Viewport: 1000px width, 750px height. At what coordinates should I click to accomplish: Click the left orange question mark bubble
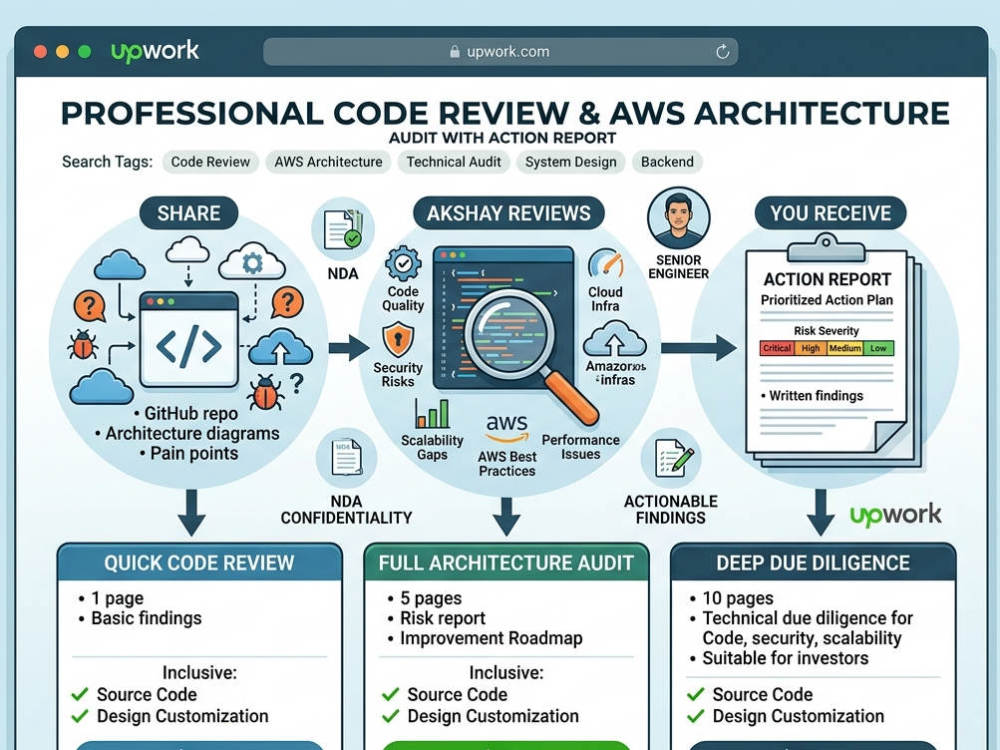point(89,305)
